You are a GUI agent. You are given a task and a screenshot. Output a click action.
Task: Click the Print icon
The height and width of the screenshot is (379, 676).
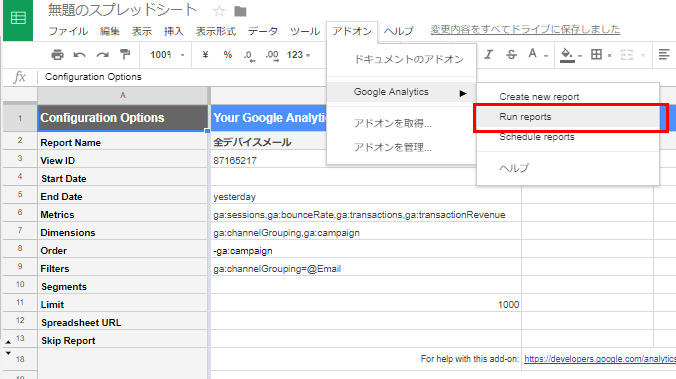[x=57, y=55]
